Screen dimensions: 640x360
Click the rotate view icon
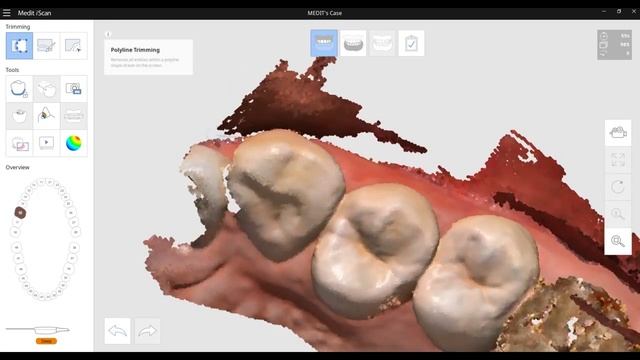click(618, 187)
